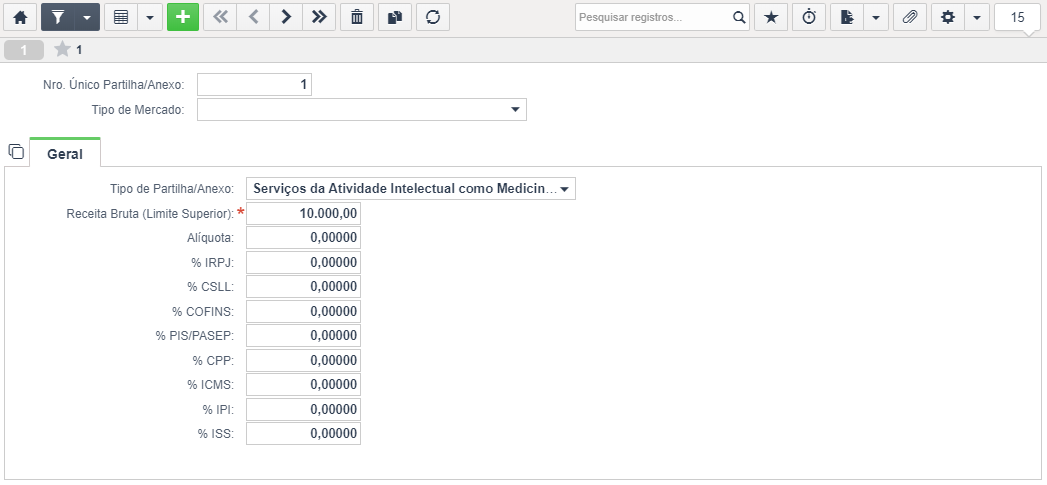
Task: Select the Geral tab
Action: coord(65,154)
